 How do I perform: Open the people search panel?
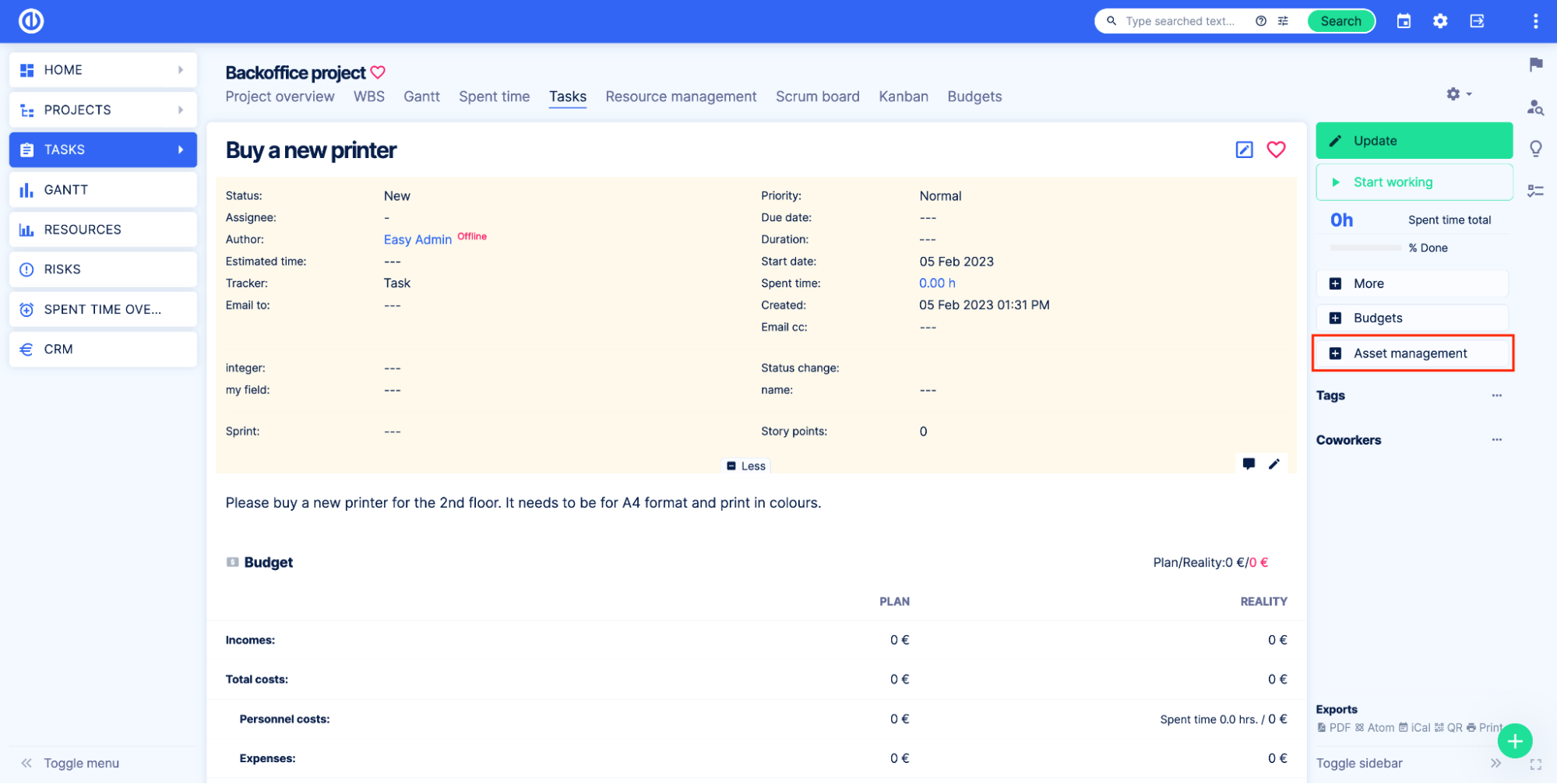coord(1535,108)
